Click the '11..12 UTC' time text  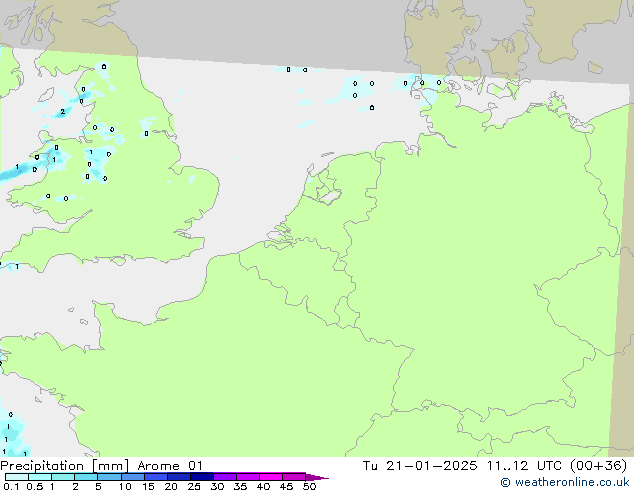[524, 466]
